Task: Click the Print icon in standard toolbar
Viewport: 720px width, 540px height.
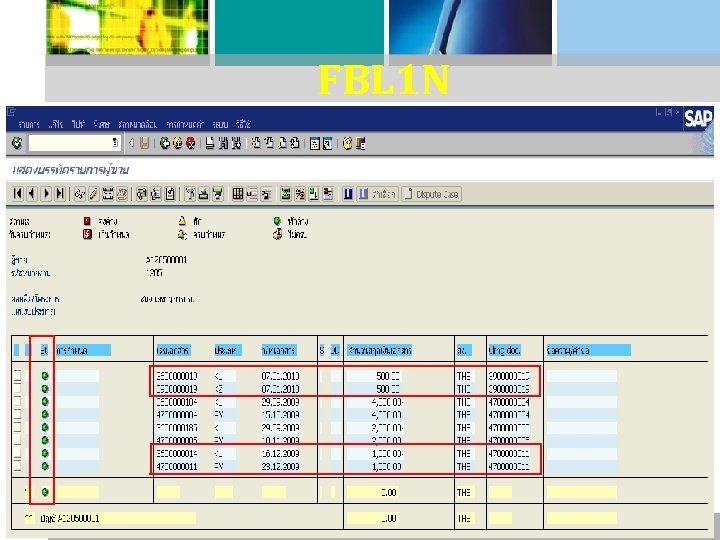Action: tap(210, 143)
